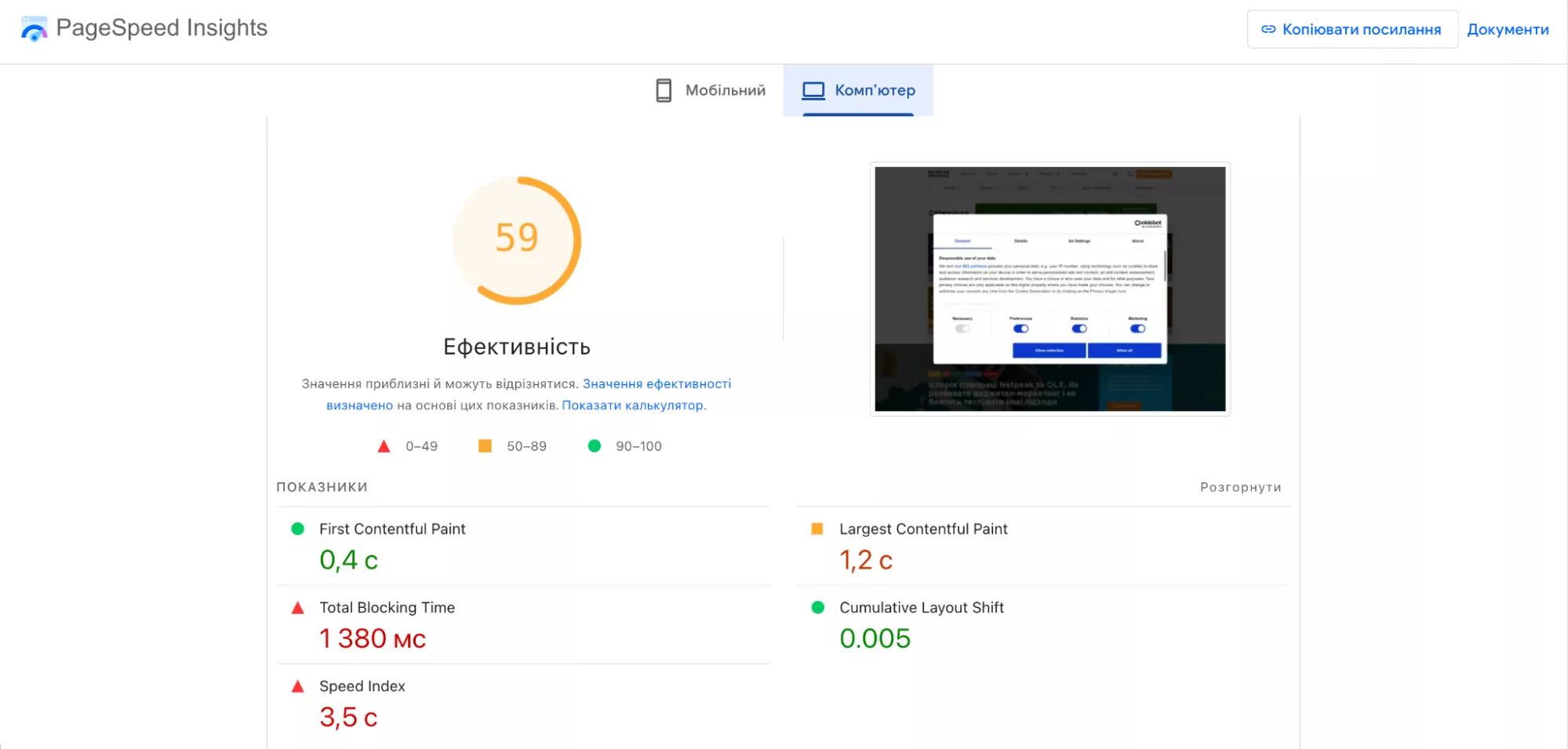Click the laptop icon on the Комп'ютер tab
This screenshot has height=749, width=1568.
click(813, 90)
